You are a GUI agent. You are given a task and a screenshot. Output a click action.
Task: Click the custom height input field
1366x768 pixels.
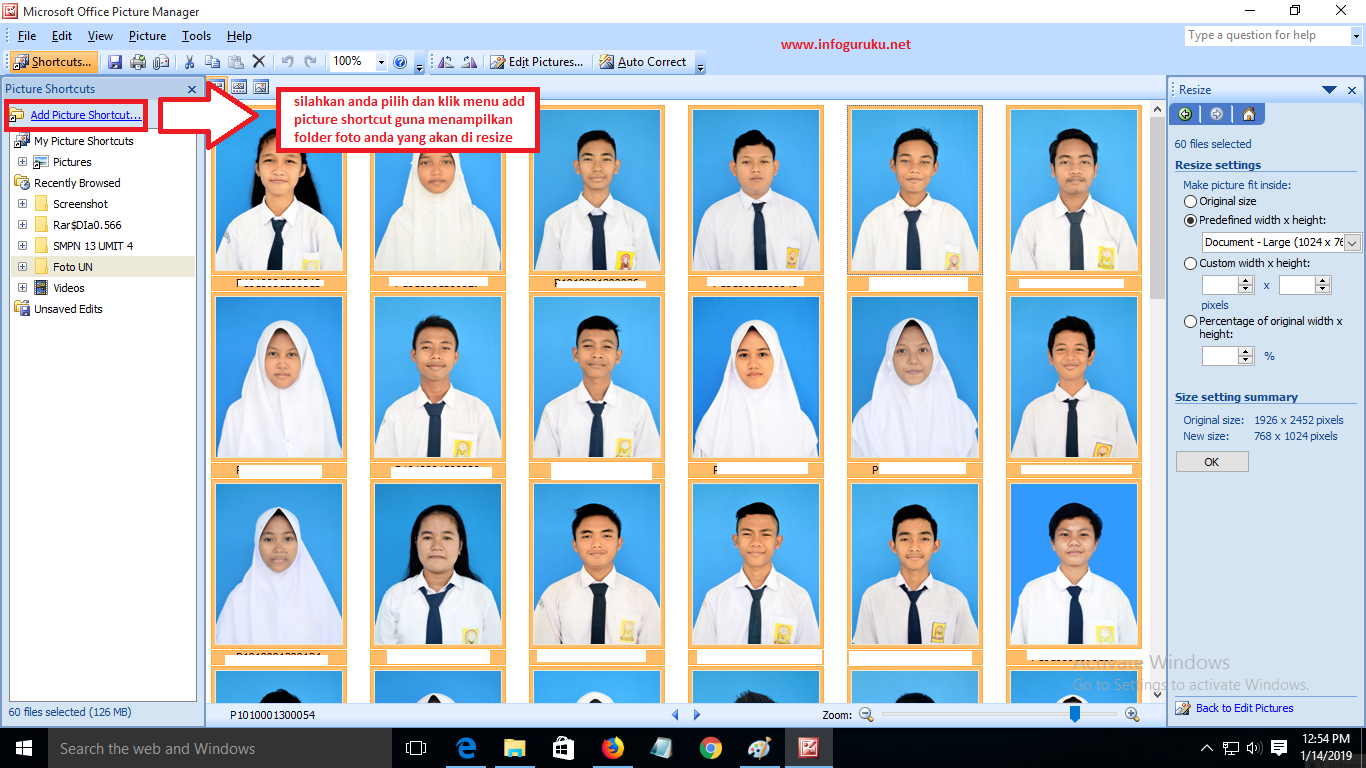[1297, 285]
